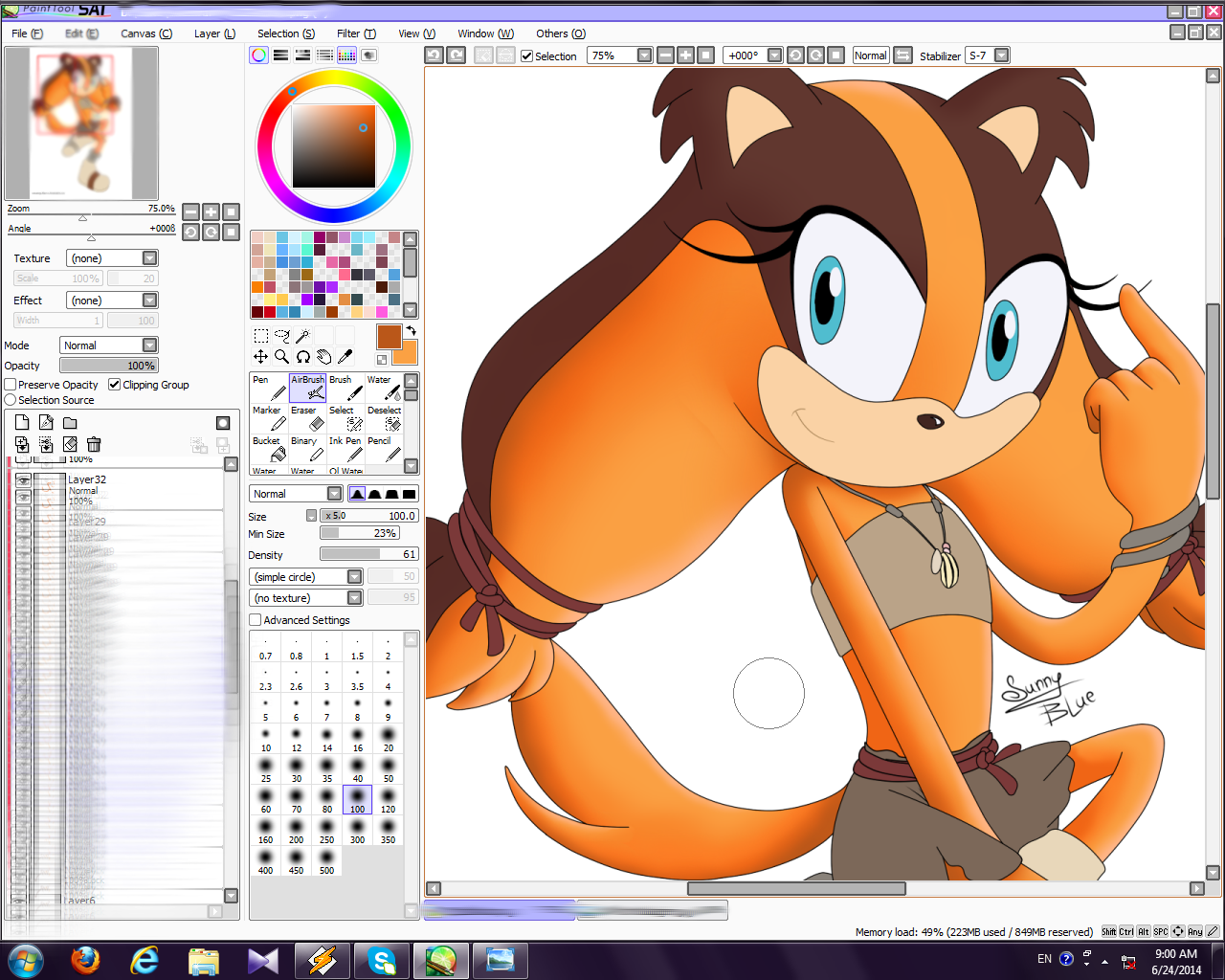Adjust the brush Density slider

tap(369, 554)
